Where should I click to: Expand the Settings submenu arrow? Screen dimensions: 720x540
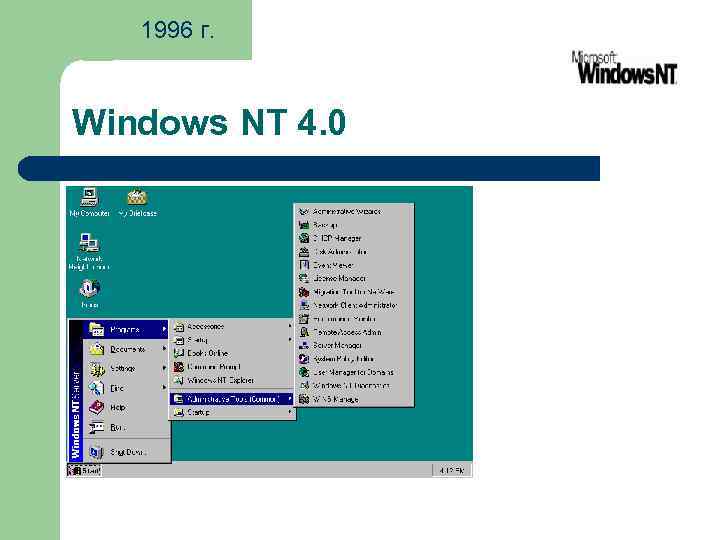coord(164,368)
